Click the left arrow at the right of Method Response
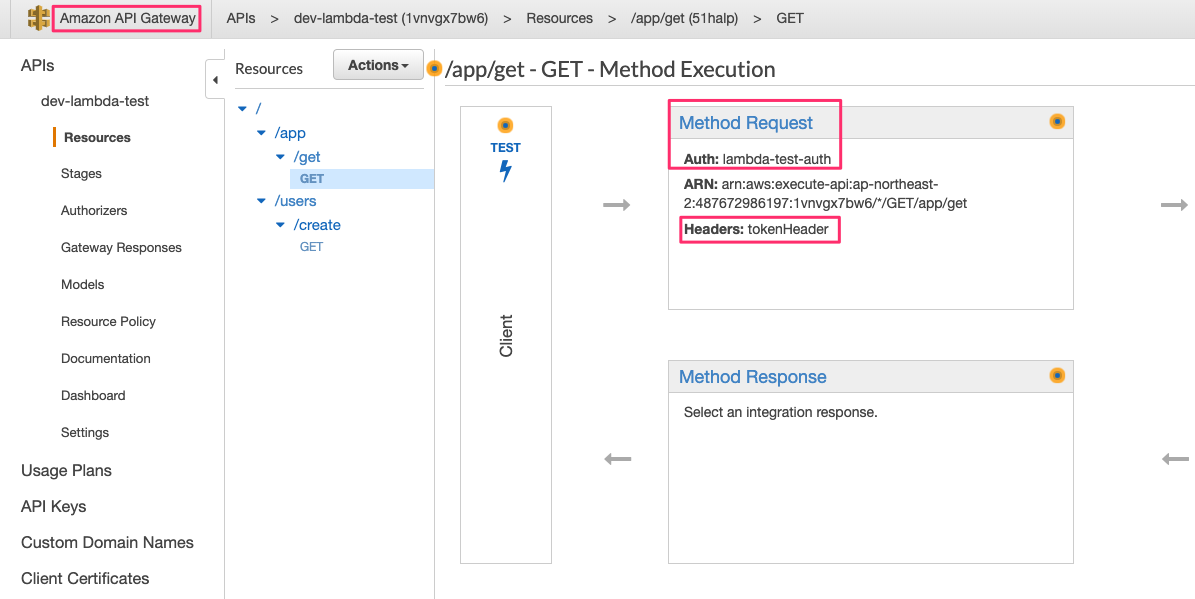1195x599 pixels. click(1174, 459)
